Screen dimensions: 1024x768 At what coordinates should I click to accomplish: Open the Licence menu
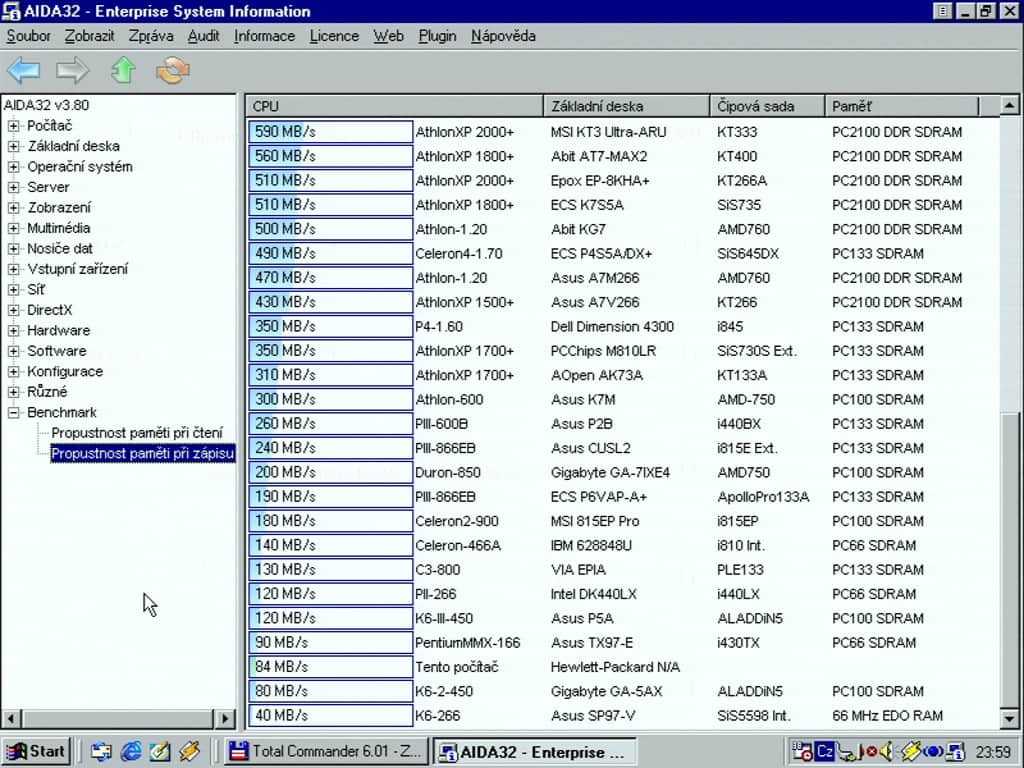coord(334,36)
